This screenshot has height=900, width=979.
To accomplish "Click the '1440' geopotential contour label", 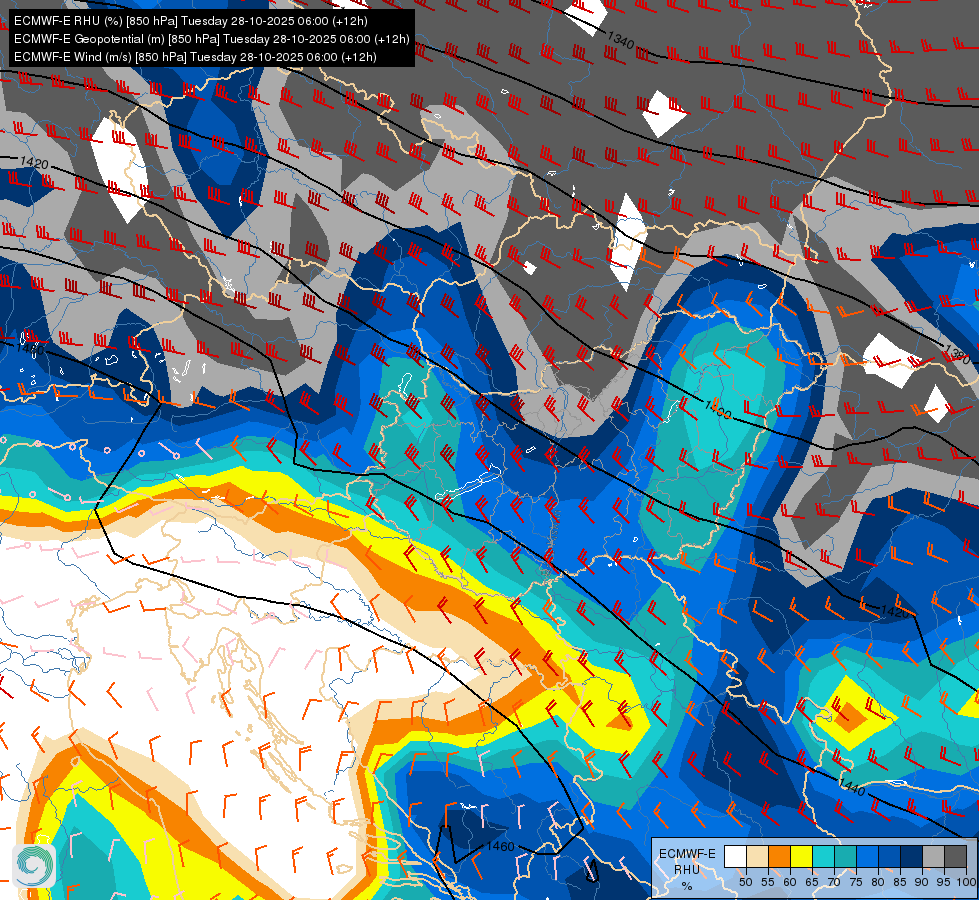I will pos(852,787).
